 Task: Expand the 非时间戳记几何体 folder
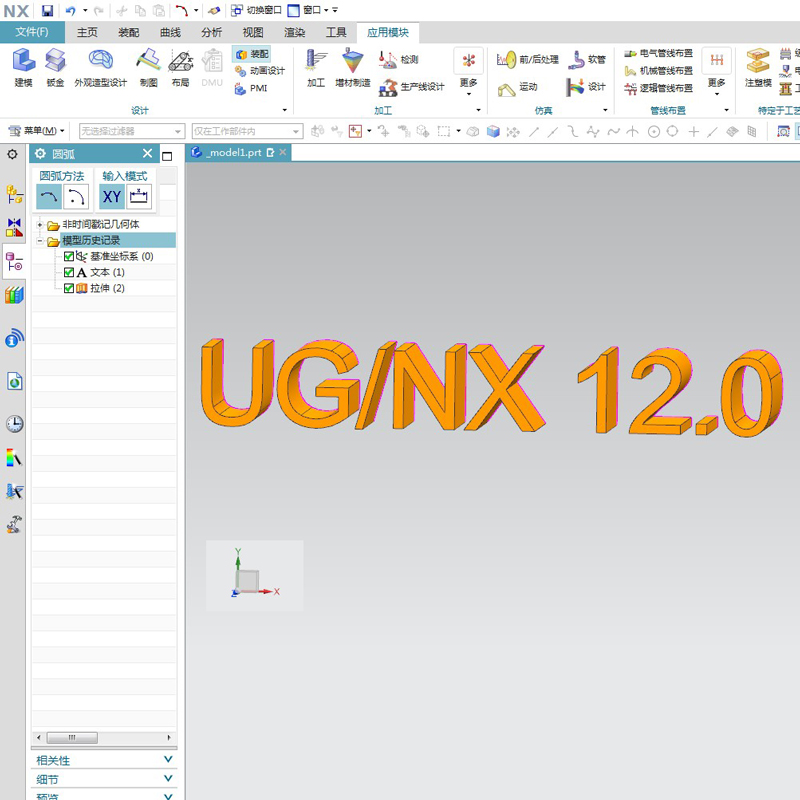coord(40,224)
